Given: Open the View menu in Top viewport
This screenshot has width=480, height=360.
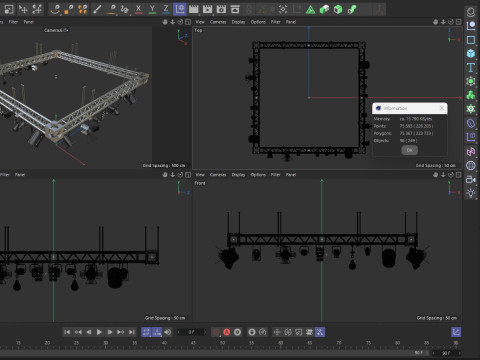Looking at the screenshot, I should (x=200, y=22).
